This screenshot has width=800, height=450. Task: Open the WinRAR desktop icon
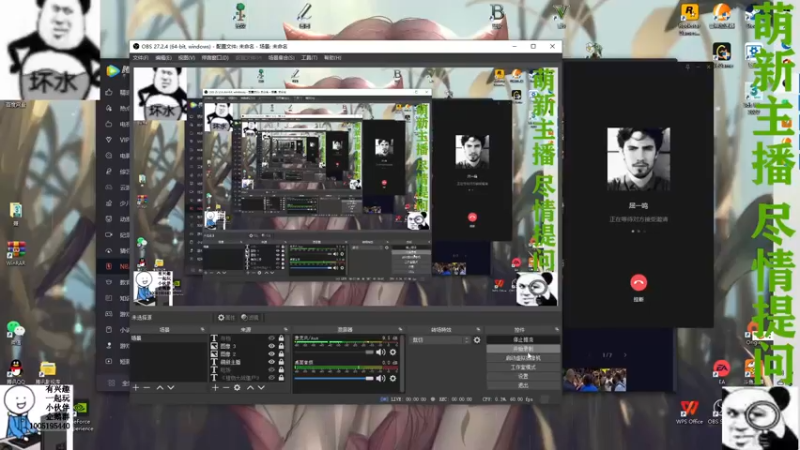click(16, 253)
